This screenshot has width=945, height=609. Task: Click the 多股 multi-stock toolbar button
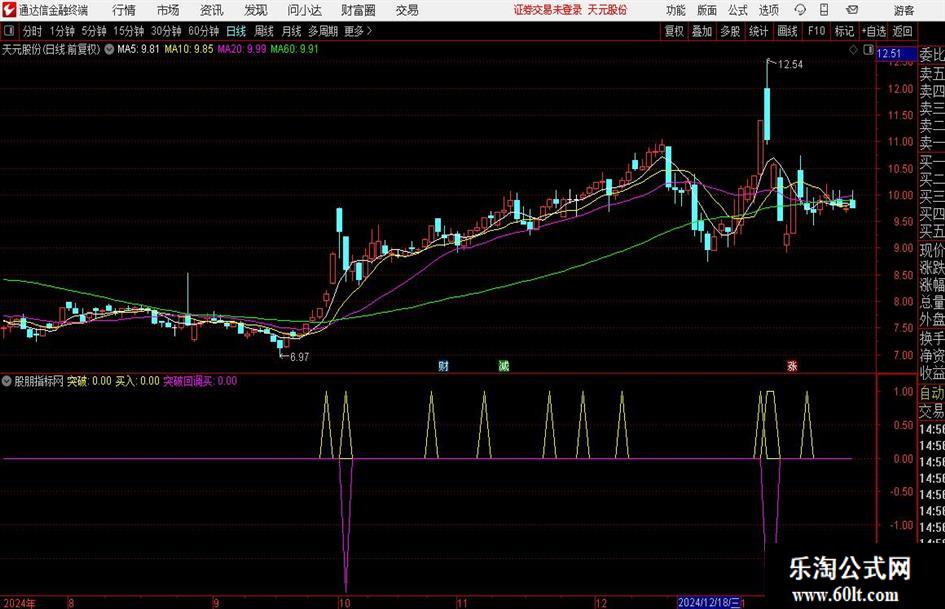point(730,31)
